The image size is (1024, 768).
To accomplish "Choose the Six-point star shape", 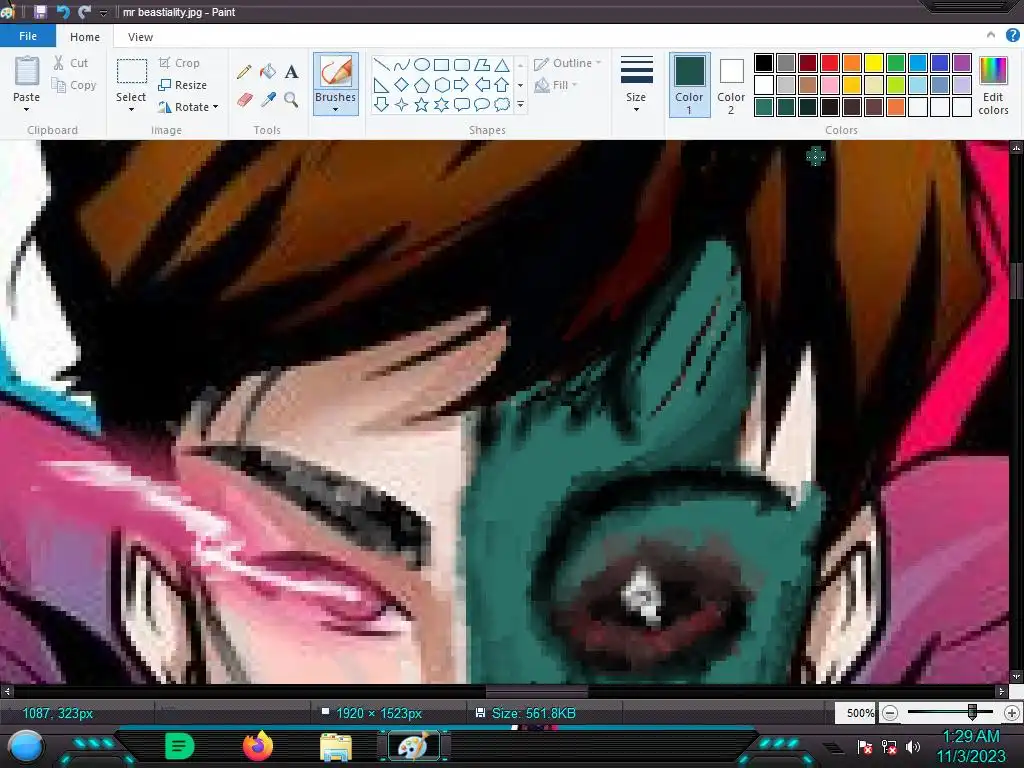I will tap(441, 104).
